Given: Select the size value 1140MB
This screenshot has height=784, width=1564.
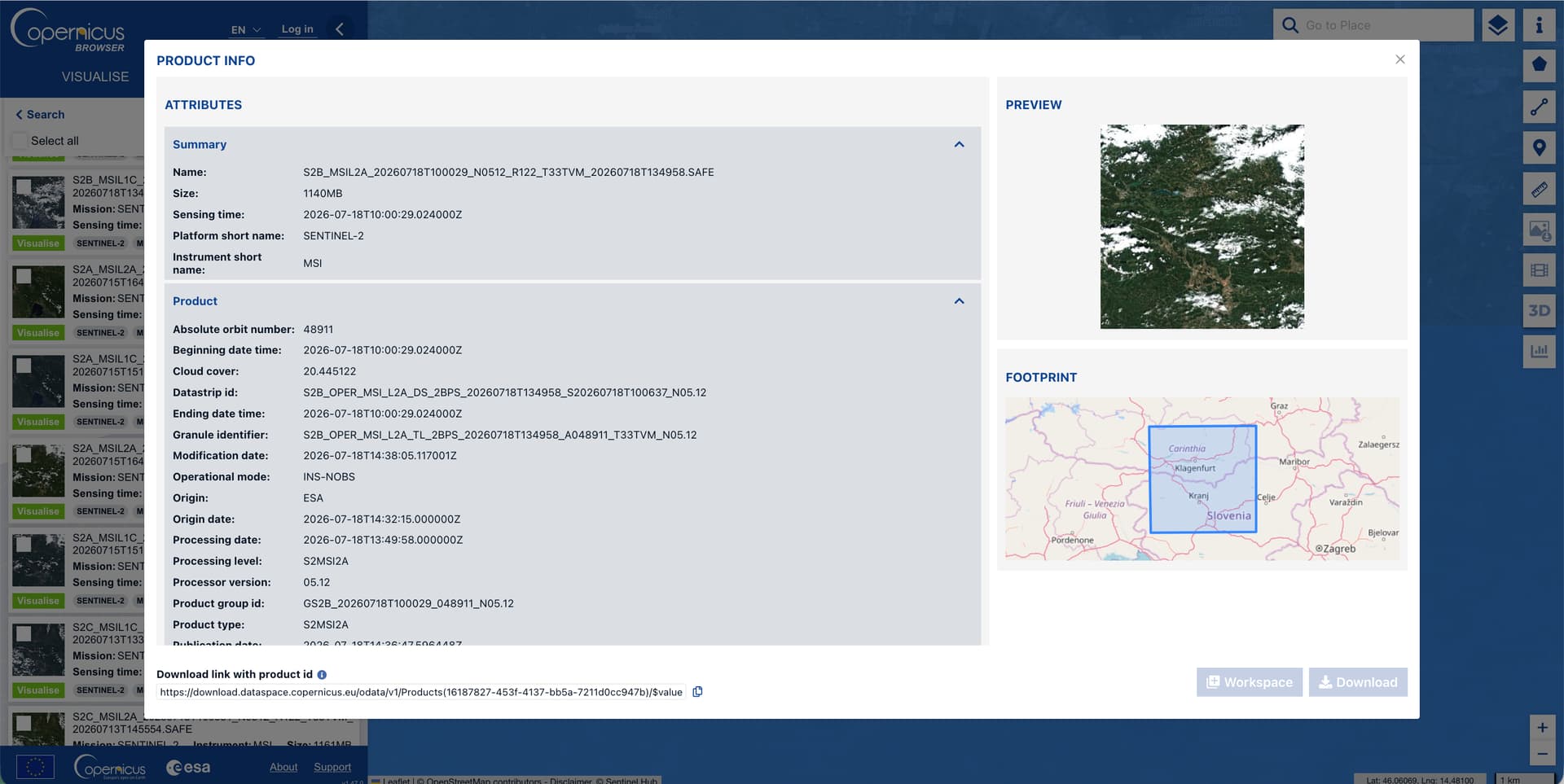Looking at the screenshot, I should click(x=323, y=194).
